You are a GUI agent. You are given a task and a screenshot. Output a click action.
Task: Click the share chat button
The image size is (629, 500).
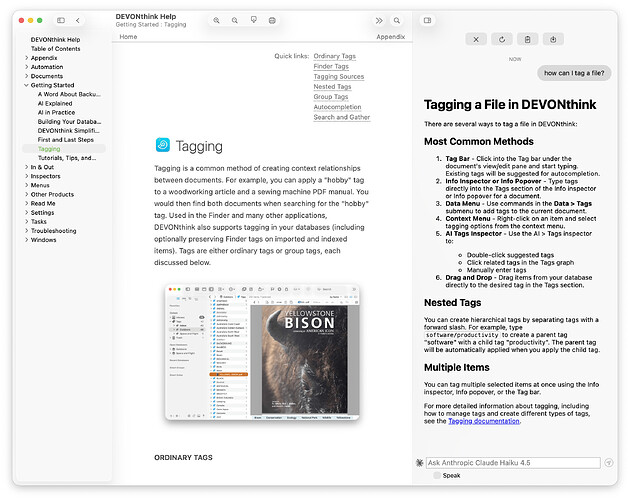click(552, 39)
